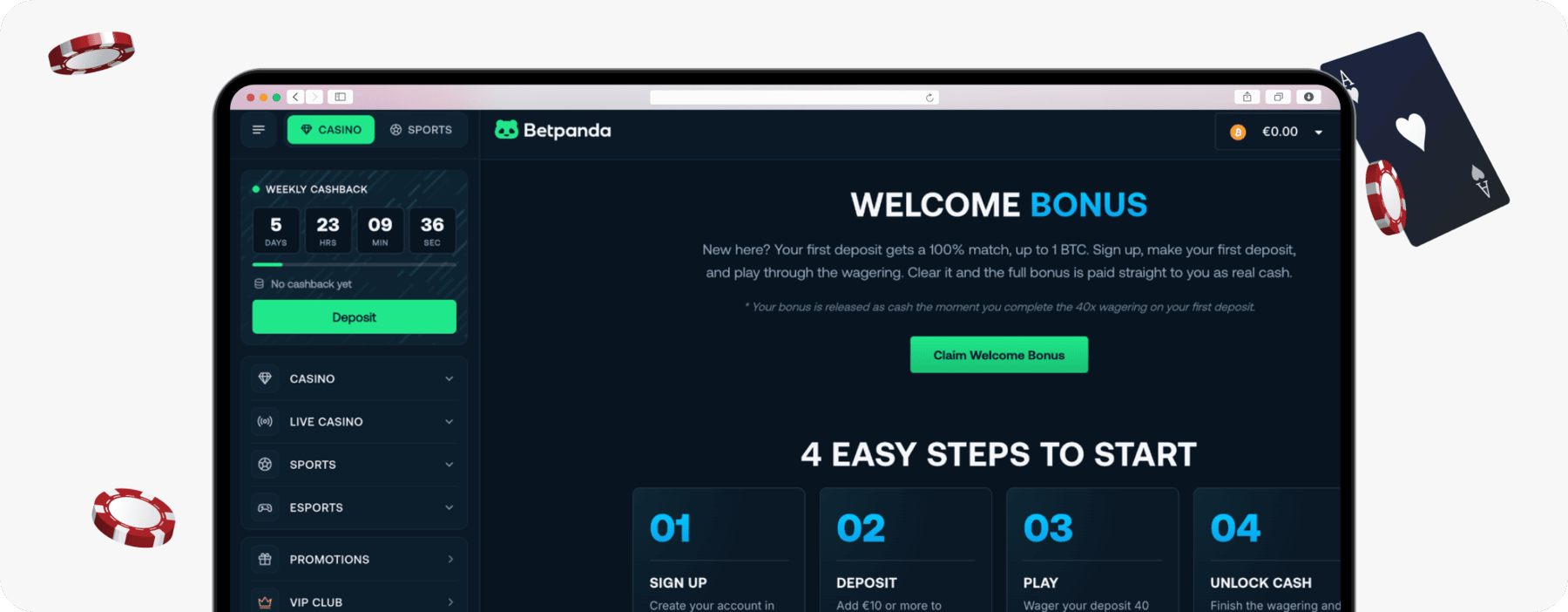Open the €0.00 balance dropdown
The height and width of the screenshot is (612, 1568).
1277,132
